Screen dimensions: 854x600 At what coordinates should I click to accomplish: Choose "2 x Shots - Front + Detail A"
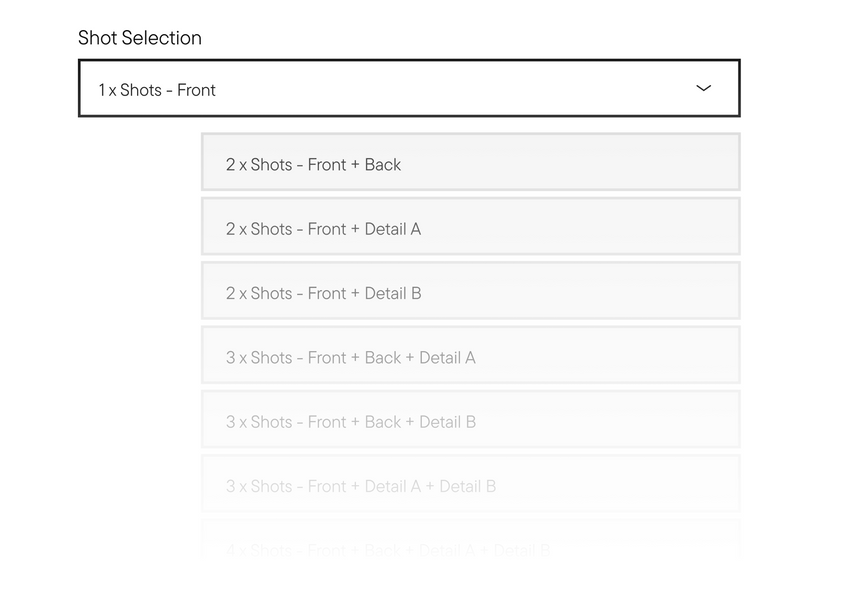point(470,226)
